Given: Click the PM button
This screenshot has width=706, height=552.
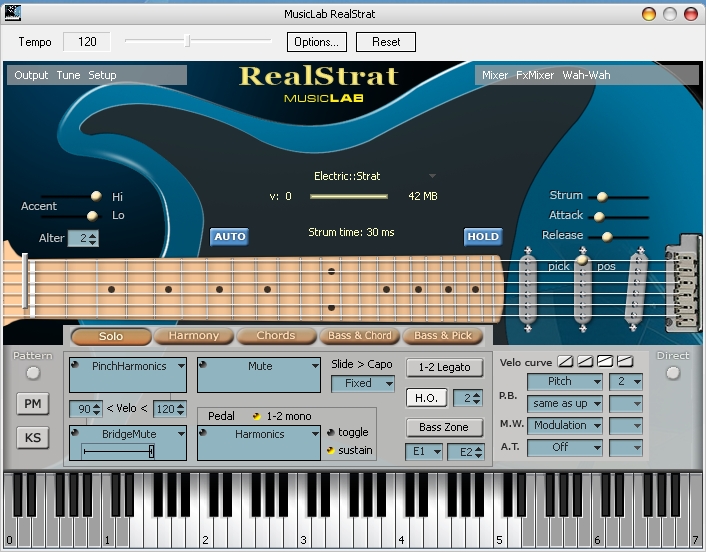Looking at the screenshot, I should click(x=32, y=404).
